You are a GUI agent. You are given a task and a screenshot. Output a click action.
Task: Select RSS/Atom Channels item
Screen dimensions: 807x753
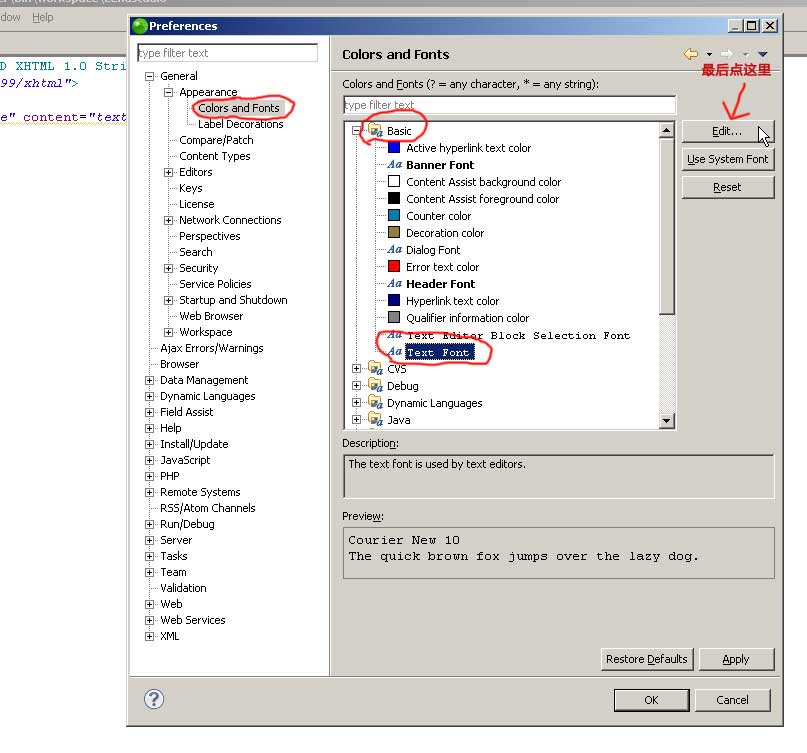207,508
